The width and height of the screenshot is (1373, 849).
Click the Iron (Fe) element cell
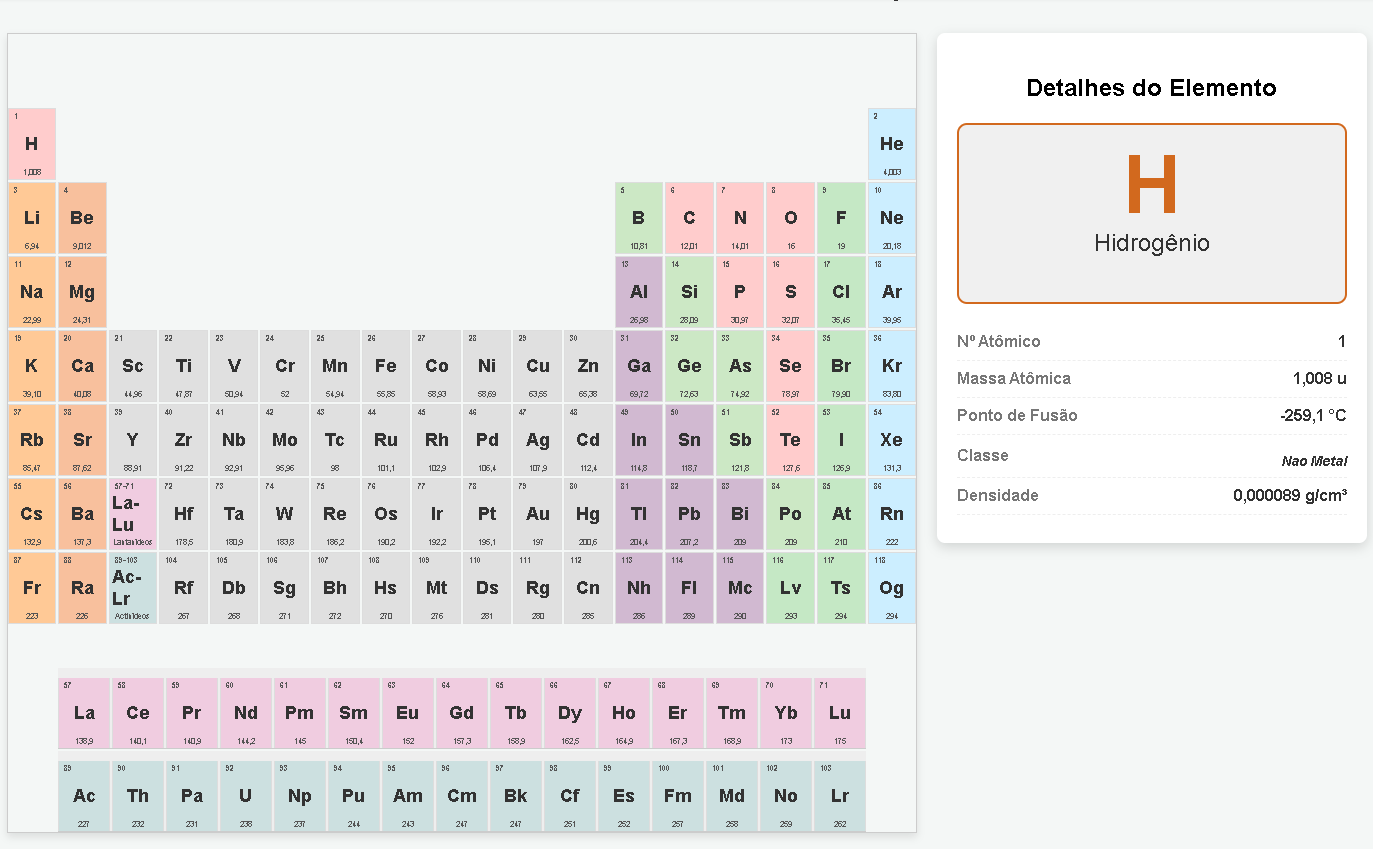[386, 366]
